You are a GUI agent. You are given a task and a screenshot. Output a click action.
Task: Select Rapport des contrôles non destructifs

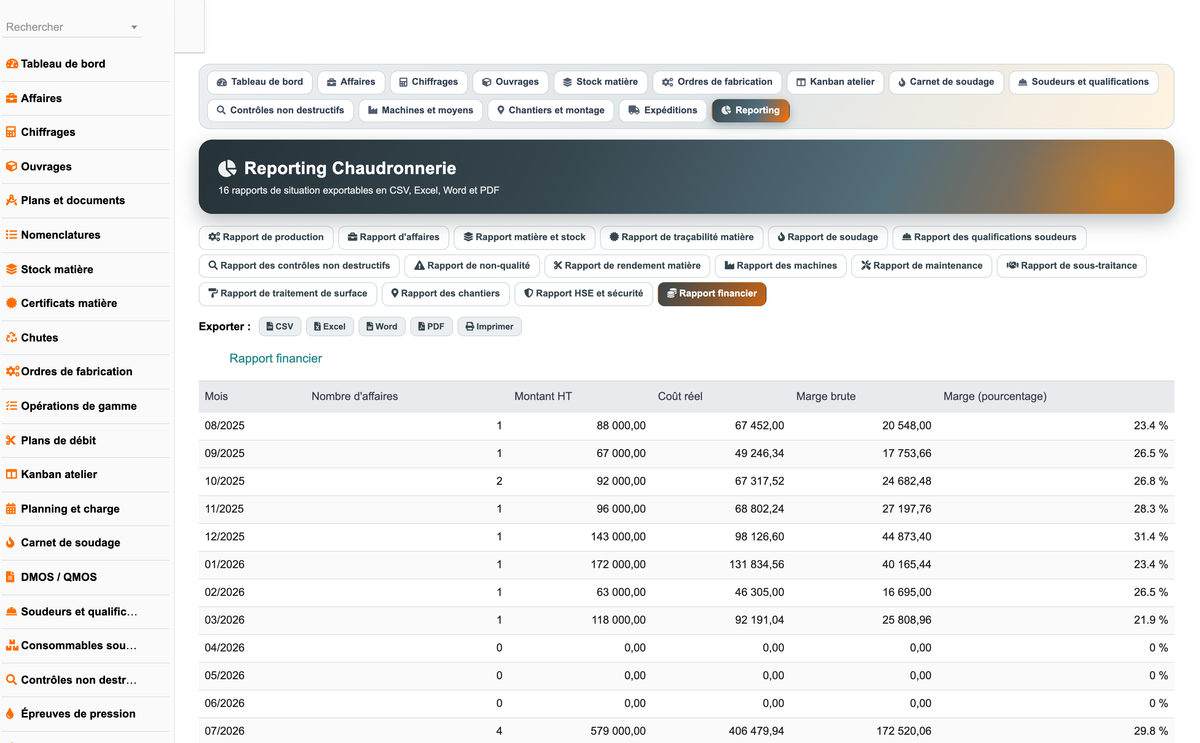300,265
